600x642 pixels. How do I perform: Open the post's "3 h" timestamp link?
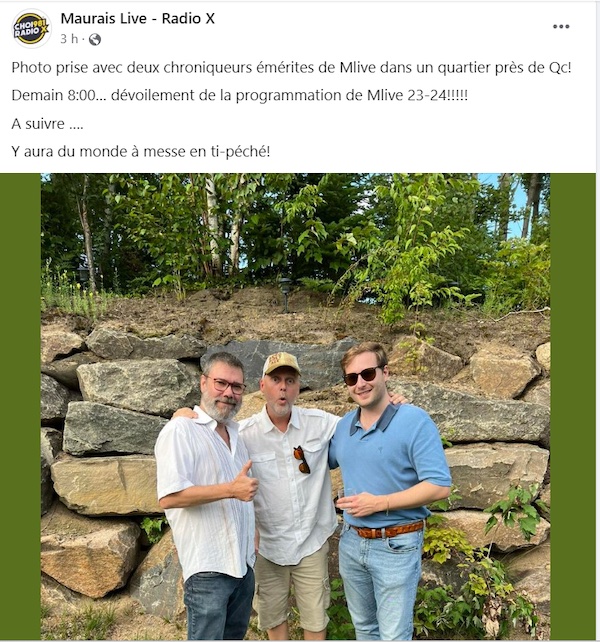69,39
